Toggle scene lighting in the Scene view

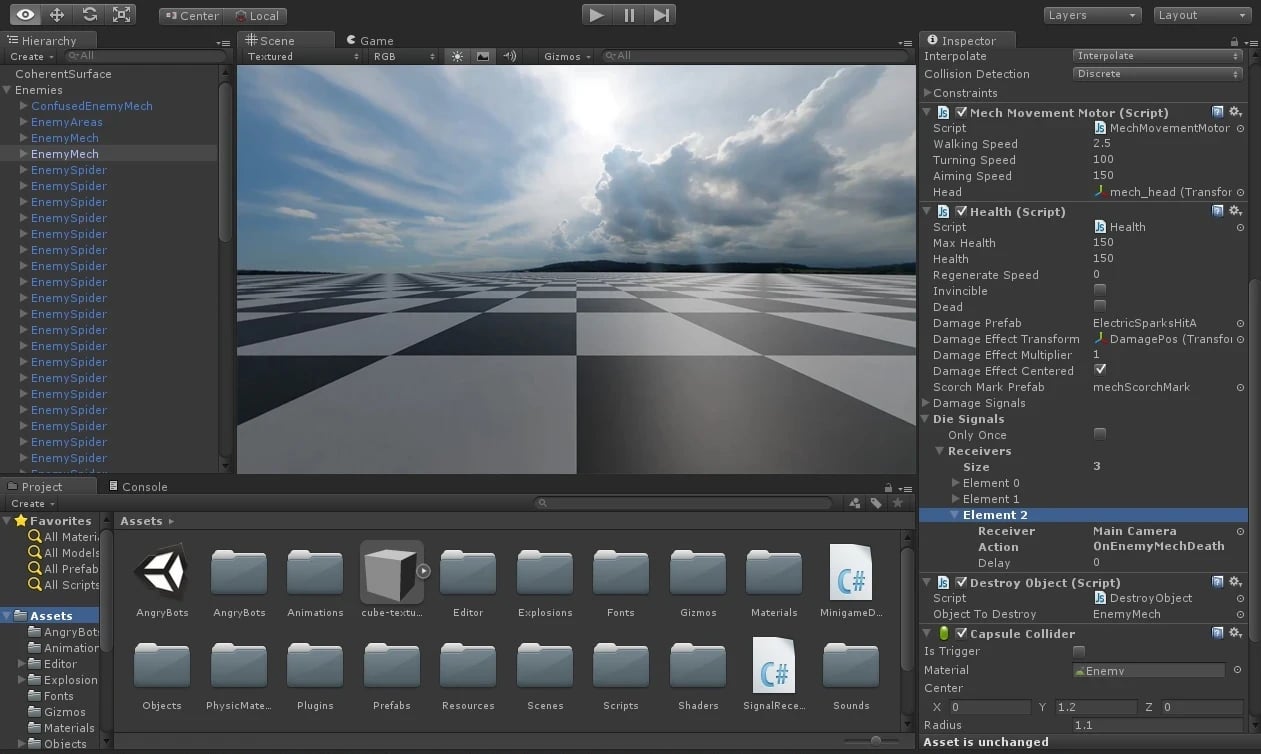[456, 56]
